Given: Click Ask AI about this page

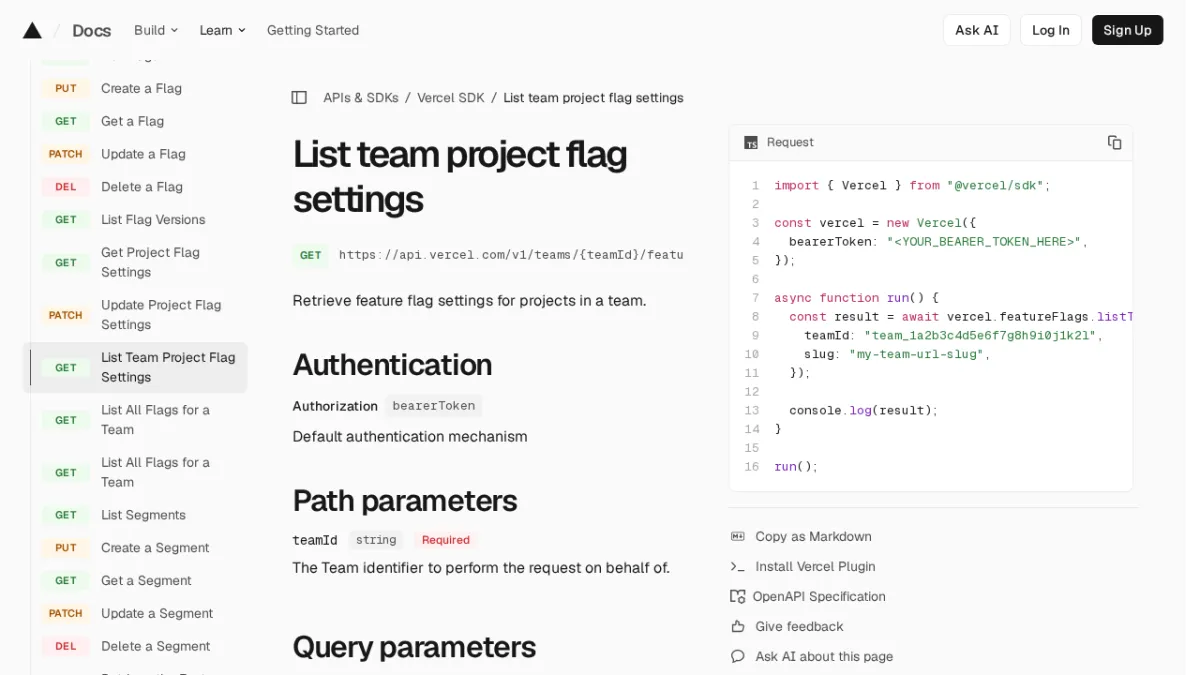Looking at the screenshot, I should [824, 656].
